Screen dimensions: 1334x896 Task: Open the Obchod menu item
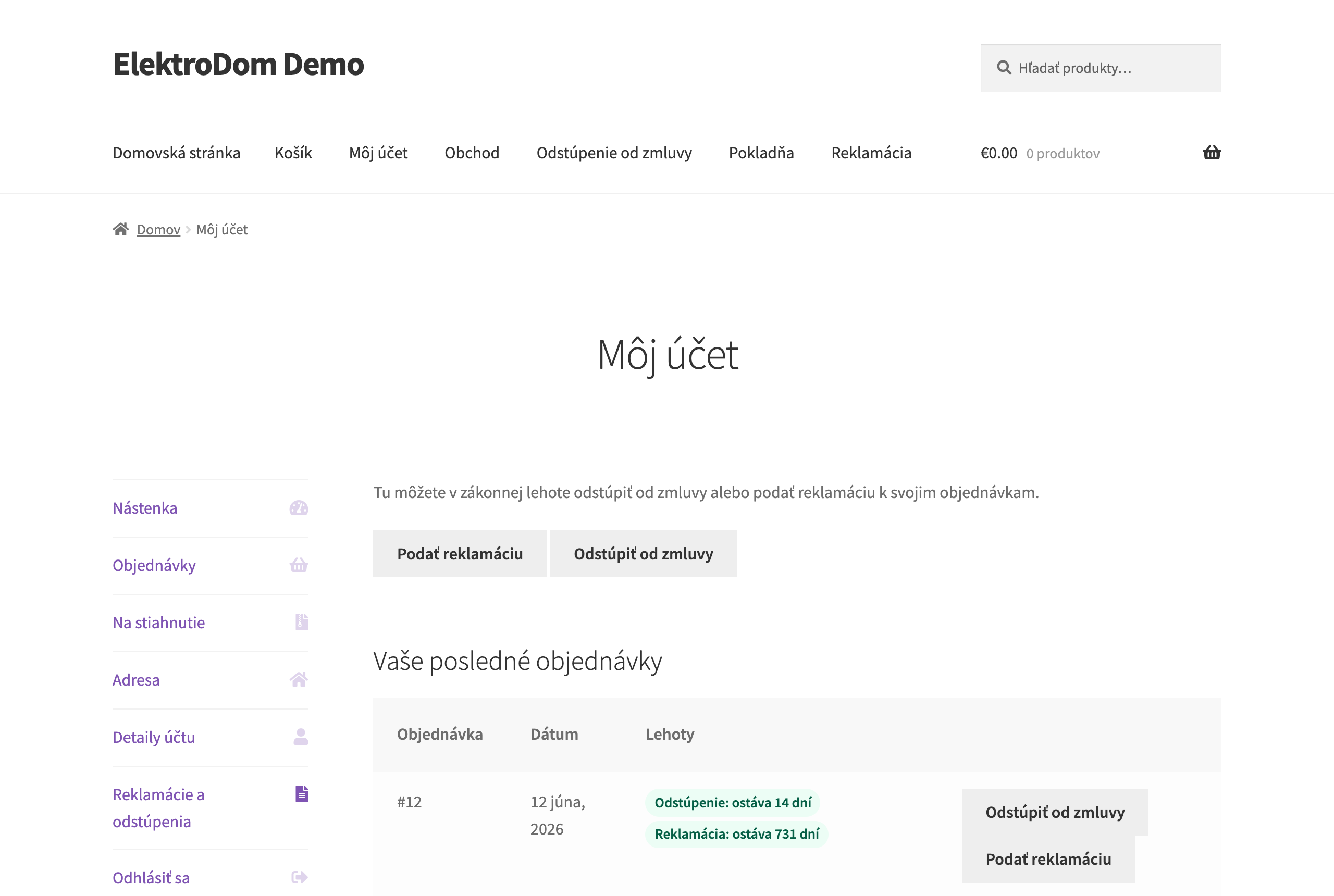[x=472, y=153]
